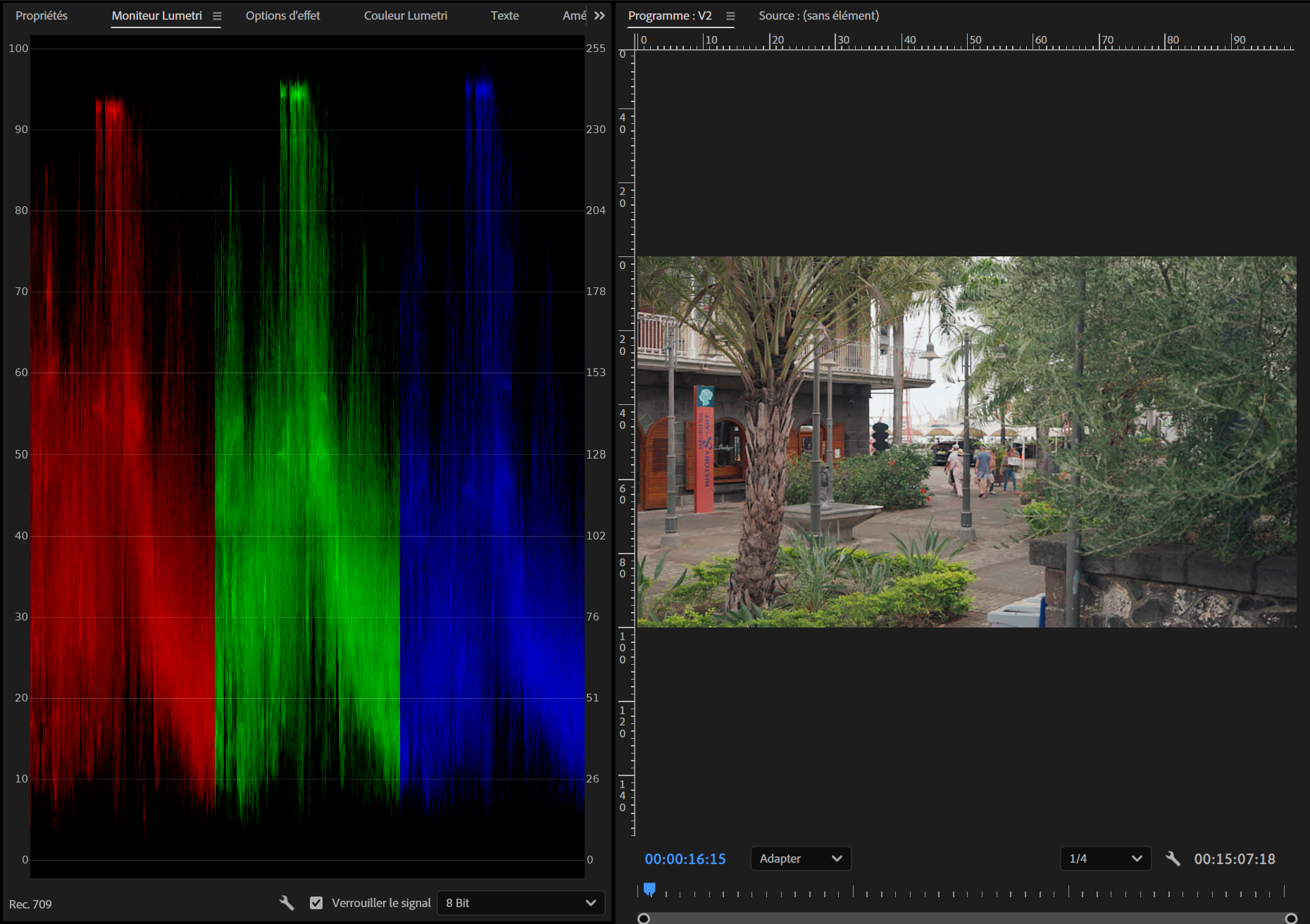The width and height of the screenshot is (1310, 924).
Task: Show hidden panel tabs with double chevron
Action: [x=599, y=15]
